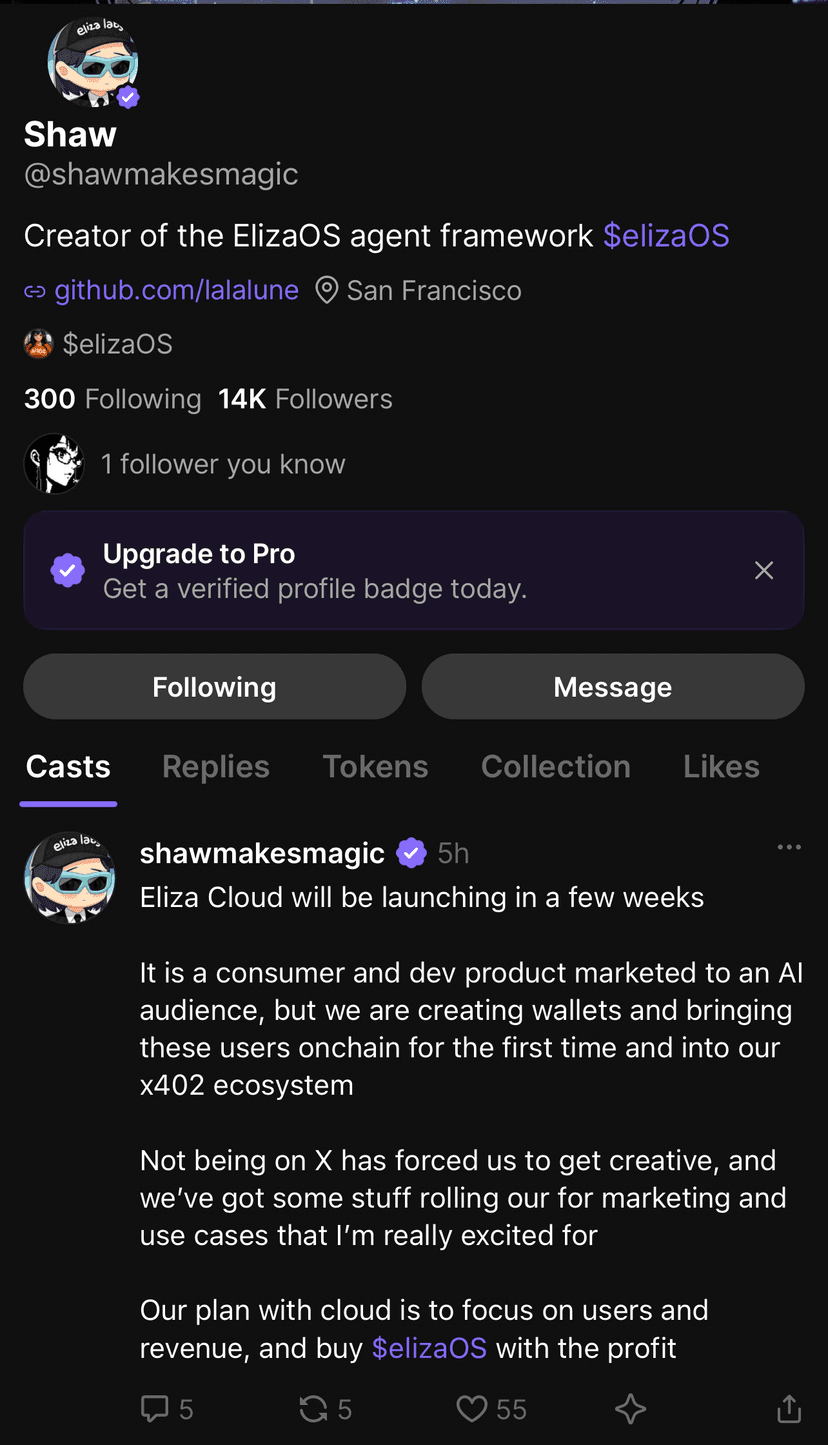The width and height of the screenshot is (828, 1445).
Task: Open the Tokens tab
Action: (375, 767)
